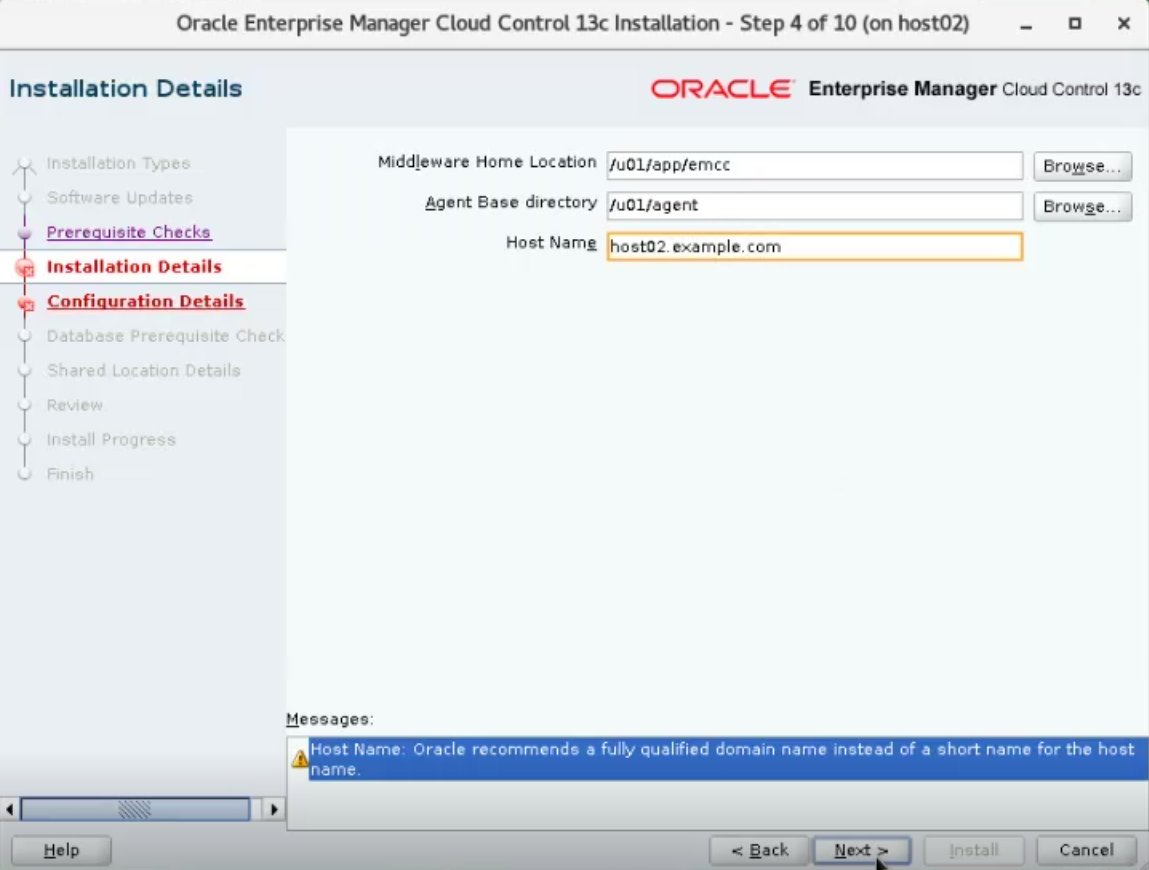Click the grayed-out Install button
Screen dimensions: 1149x870
[974, 850]
